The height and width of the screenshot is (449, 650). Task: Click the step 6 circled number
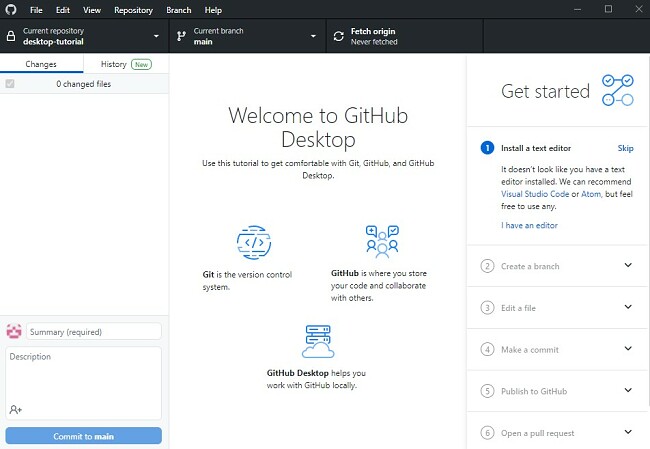(x=487, y=433)
